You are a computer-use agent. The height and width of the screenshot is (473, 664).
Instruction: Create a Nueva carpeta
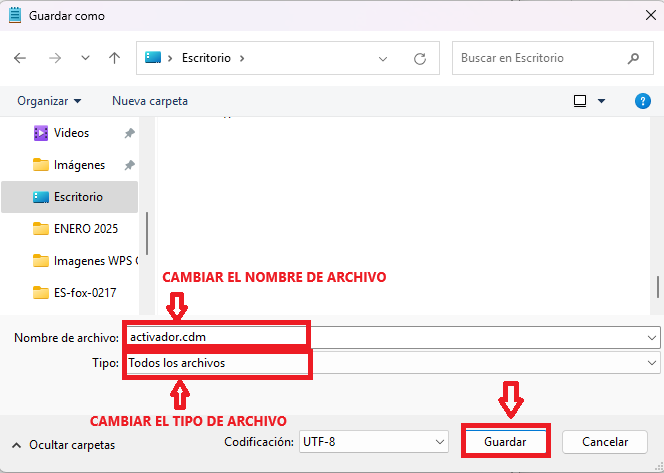coord(150,101)
